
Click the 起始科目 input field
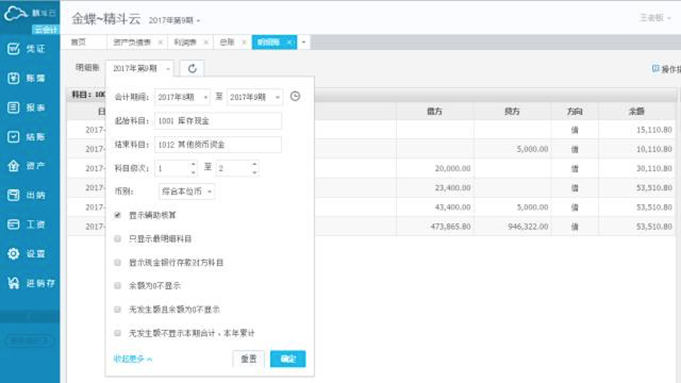218,121
